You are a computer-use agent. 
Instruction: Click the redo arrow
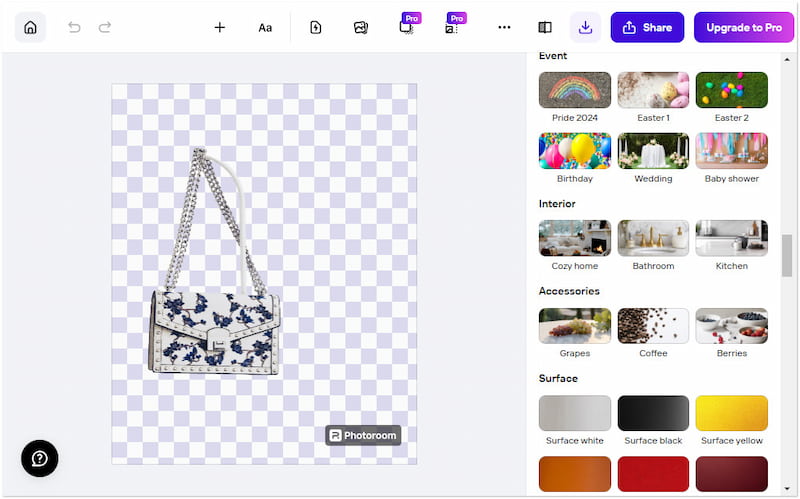click(x=105, y=27)
